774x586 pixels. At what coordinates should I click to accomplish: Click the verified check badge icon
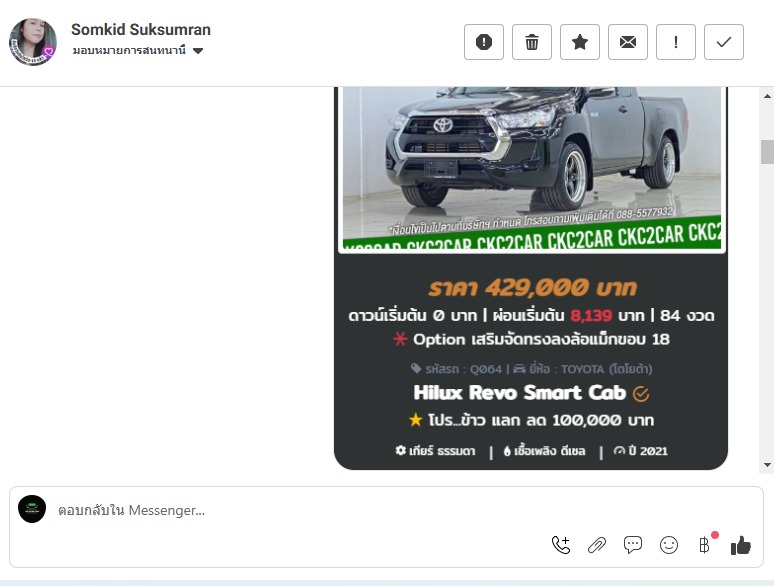[641, 393]
